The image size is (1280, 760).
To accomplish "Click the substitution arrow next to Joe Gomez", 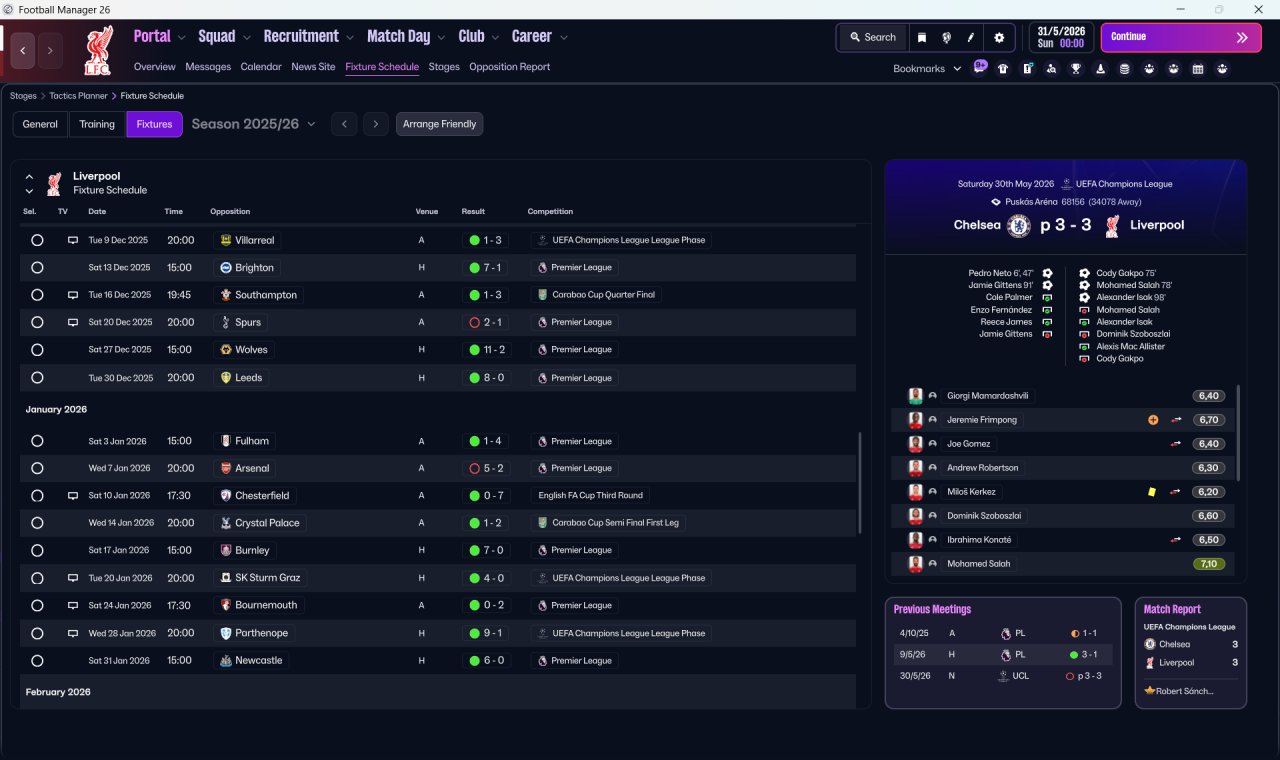I will coord(1176,444).
